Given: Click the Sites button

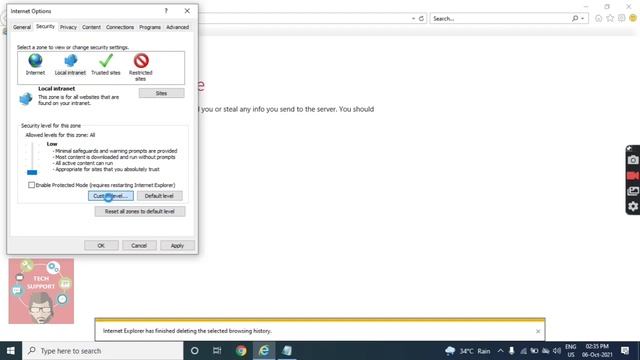Looking at the screenshot, I should (x=161, y=93).
